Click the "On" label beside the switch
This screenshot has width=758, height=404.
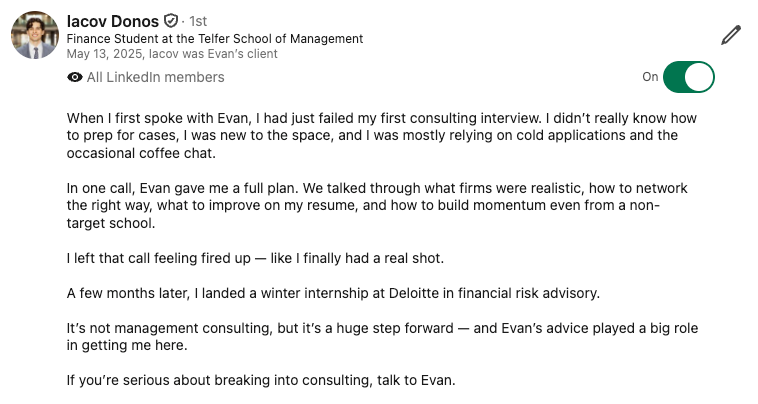650,77
